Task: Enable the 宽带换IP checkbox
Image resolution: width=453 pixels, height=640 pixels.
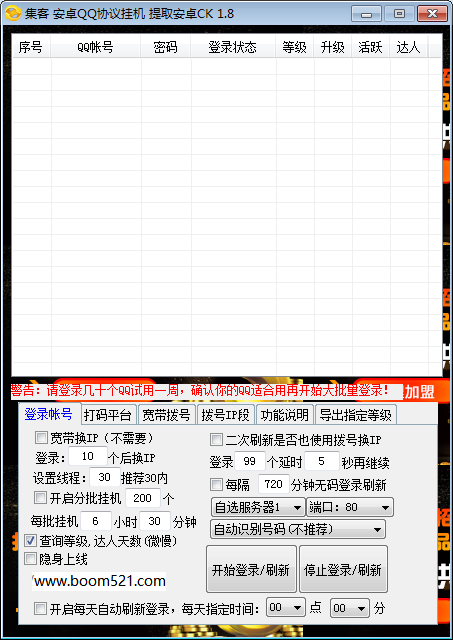Action: 41,438
